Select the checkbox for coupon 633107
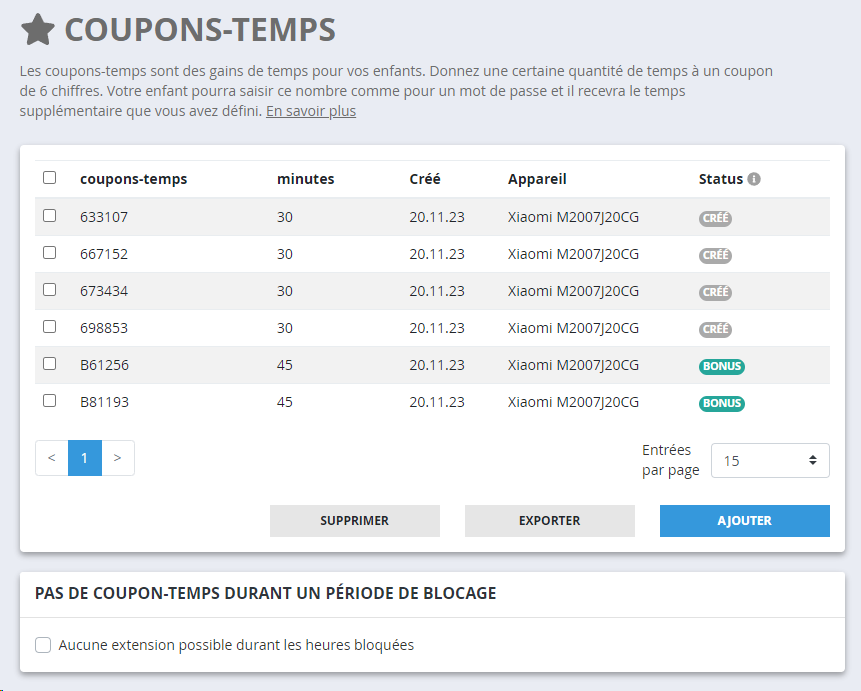 (49, 215)
